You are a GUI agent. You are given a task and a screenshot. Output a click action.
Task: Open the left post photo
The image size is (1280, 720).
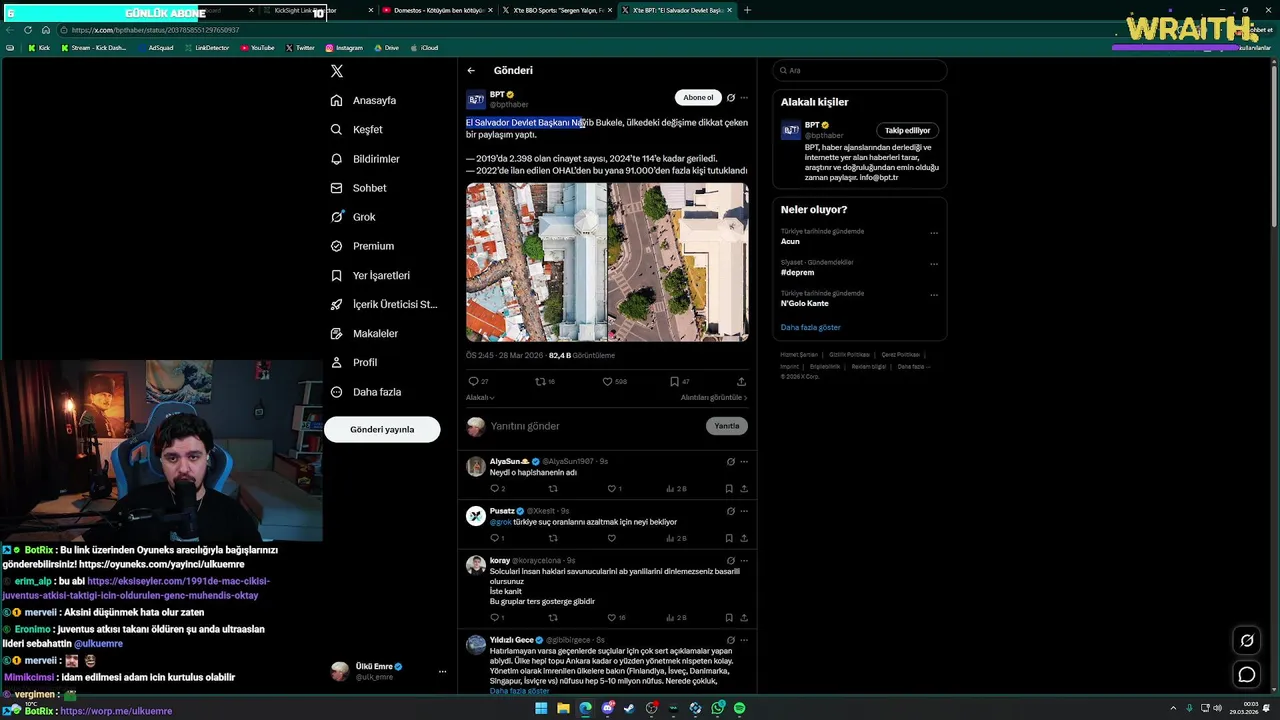pos(536,262)
